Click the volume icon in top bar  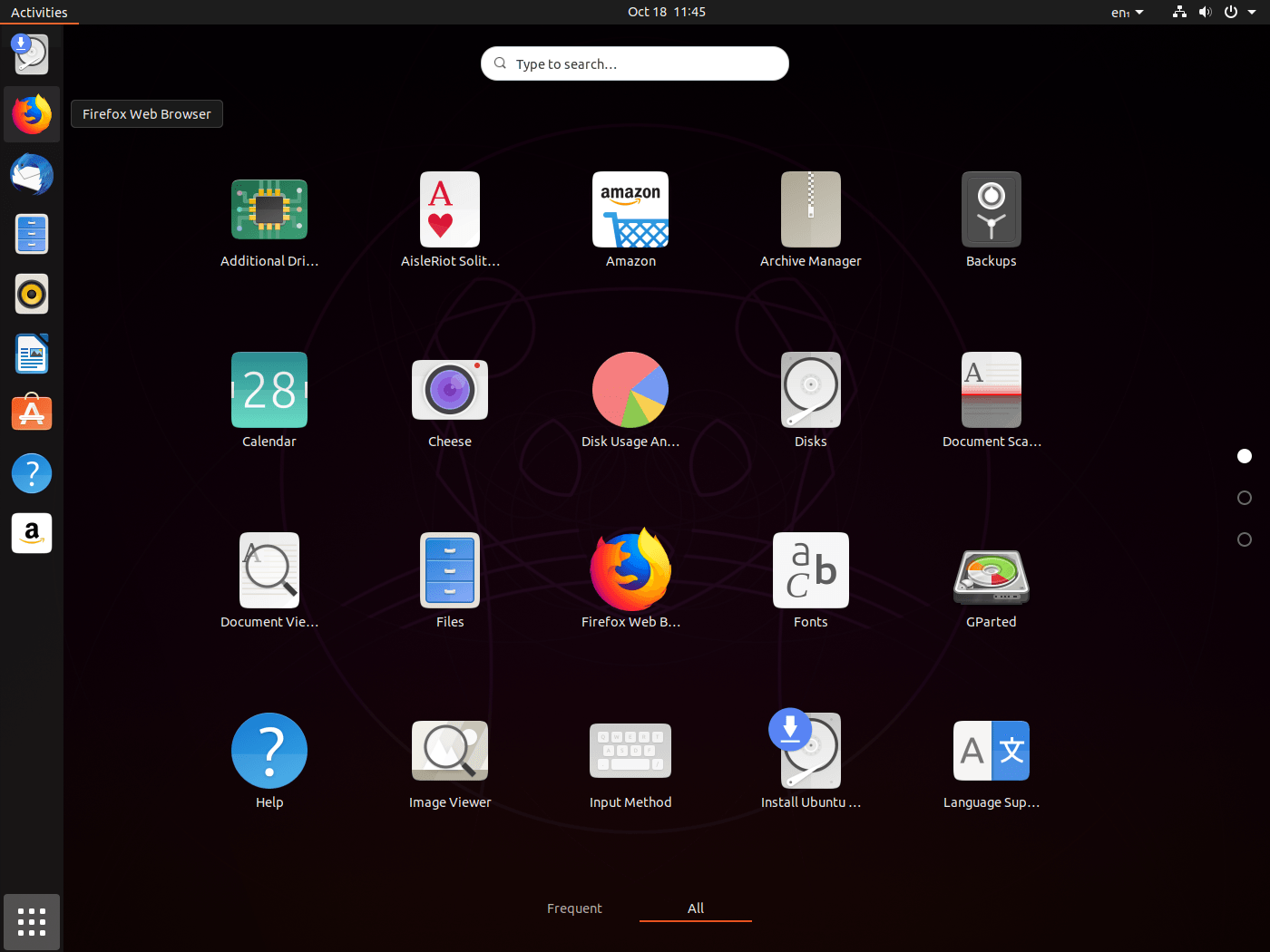click(1205, 12)
